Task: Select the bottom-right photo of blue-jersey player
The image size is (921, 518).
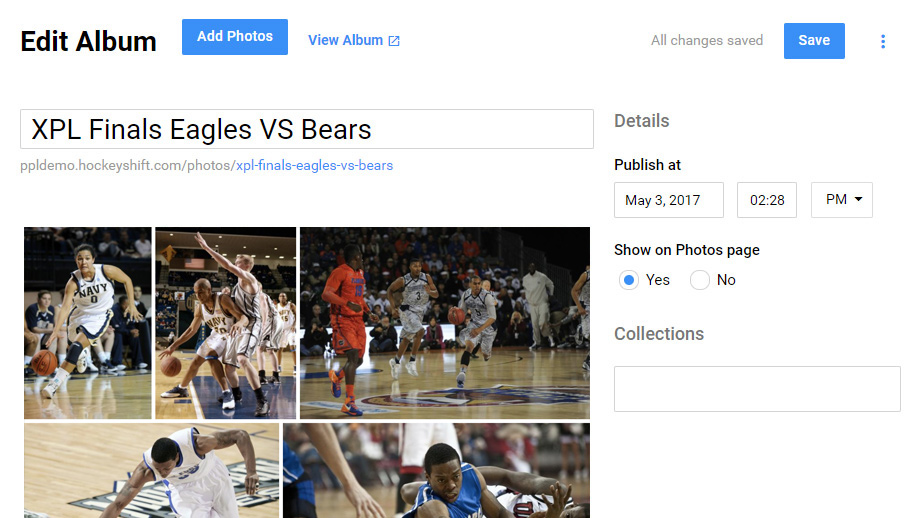Action: [436, 470]
